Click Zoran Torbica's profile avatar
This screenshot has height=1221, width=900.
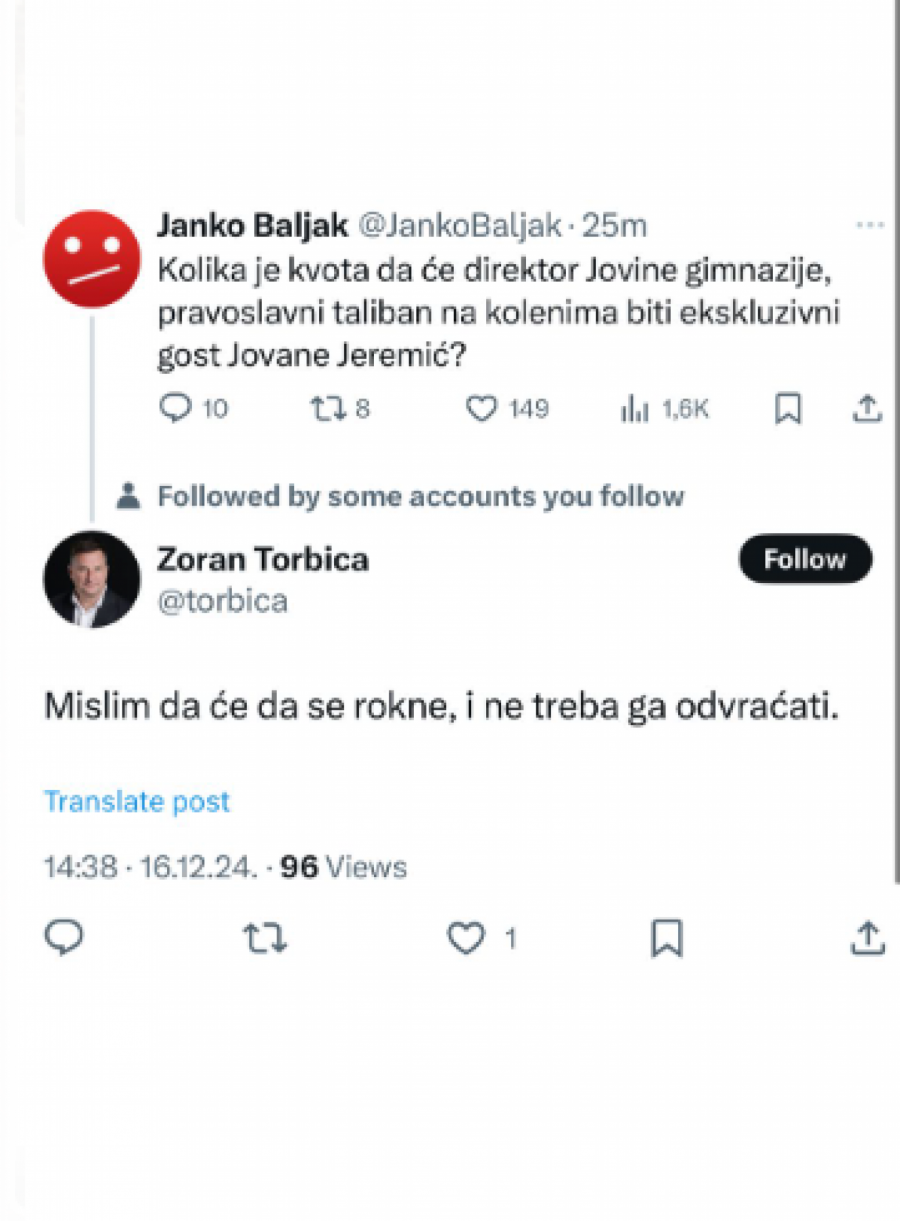click(x=91, y=580)
